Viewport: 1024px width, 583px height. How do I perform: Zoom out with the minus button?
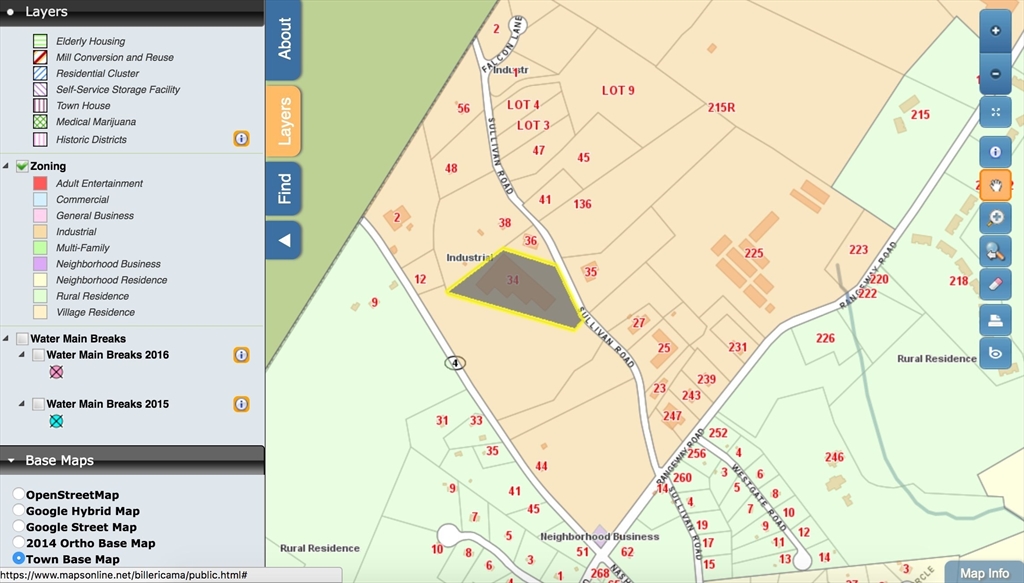click(x=995, y=74)
